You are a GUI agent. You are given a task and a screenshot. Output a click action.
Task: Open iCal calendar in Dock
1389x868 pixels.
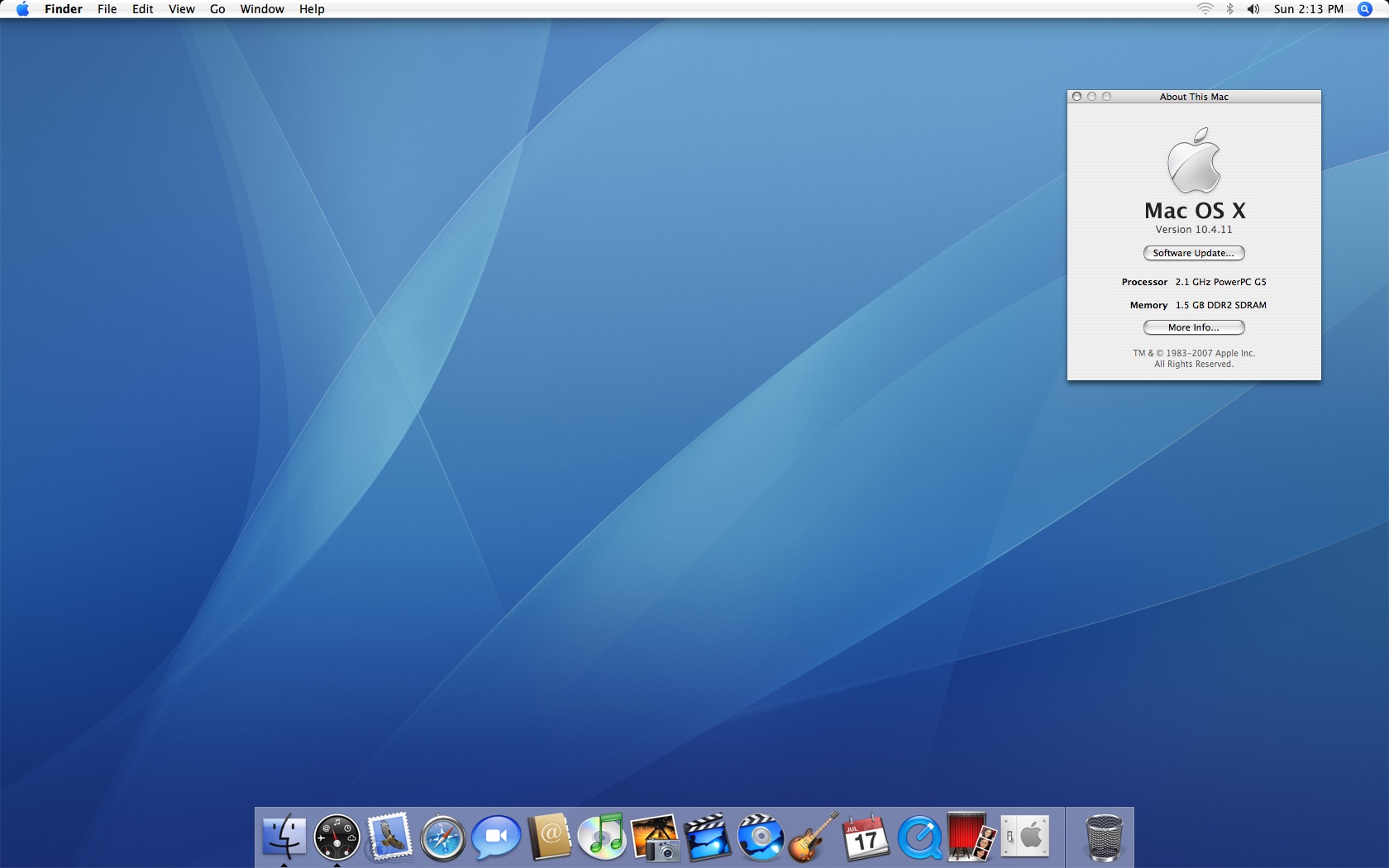tap(866, 837)
